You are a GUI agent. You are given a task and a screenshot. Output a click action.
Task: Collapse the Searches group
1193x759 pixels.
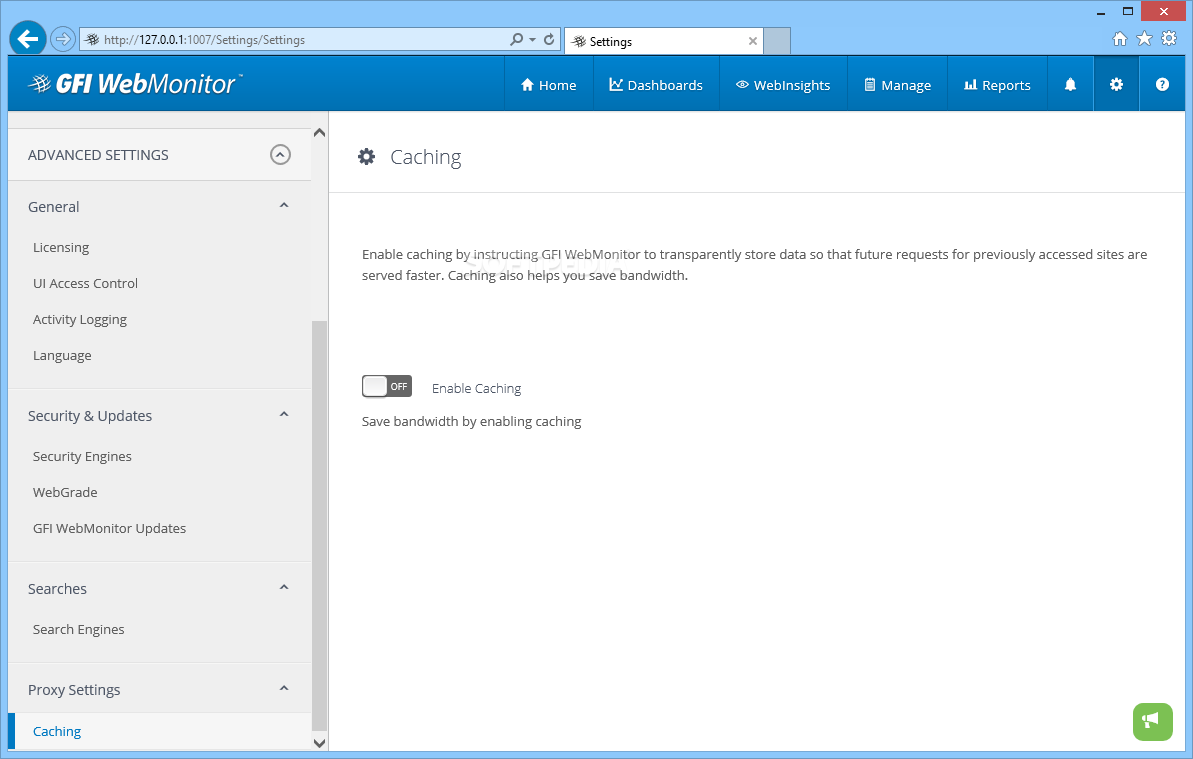(x=284, y=587)
